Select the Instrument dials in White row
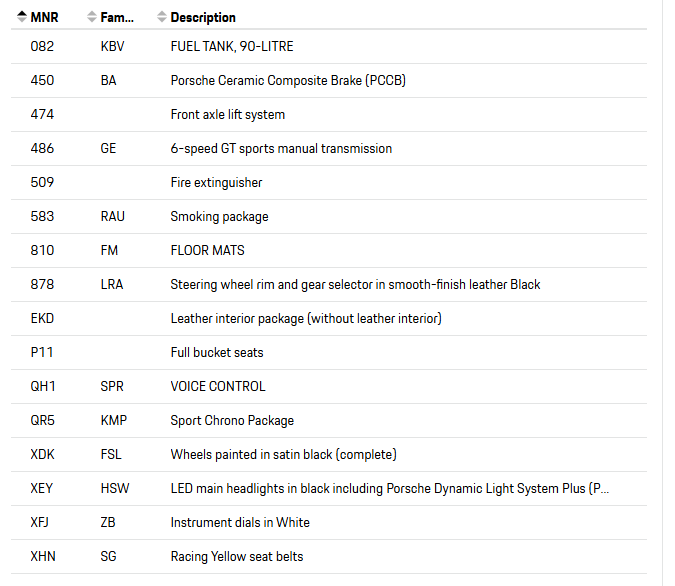The height and width of the screenshot is (586, 675). (329, 523)
